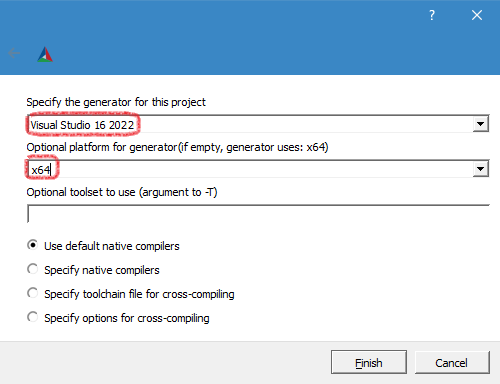
Task: Click into the empty toolset input field
Action: [258, 214]
